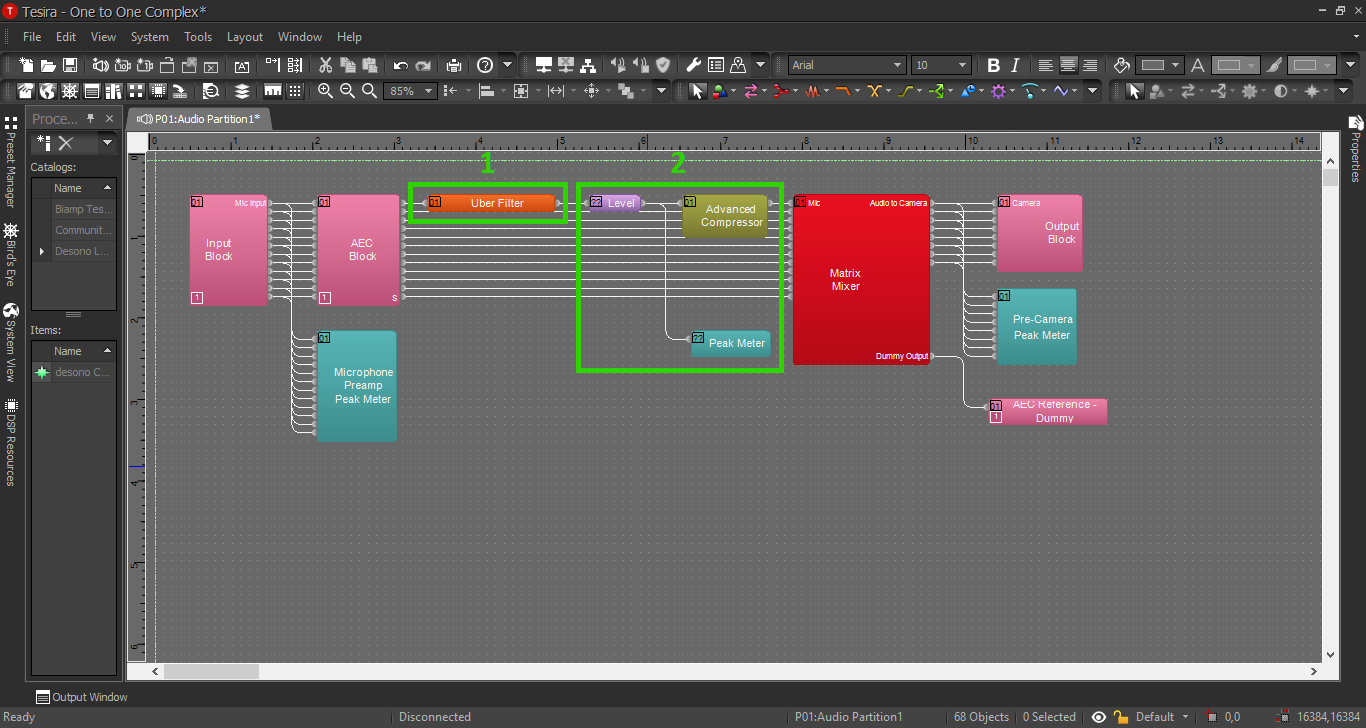This screenshot has width=1366, height=728.
Task: Select the Matrix Mixer block
Action: (x=861, y=280)
